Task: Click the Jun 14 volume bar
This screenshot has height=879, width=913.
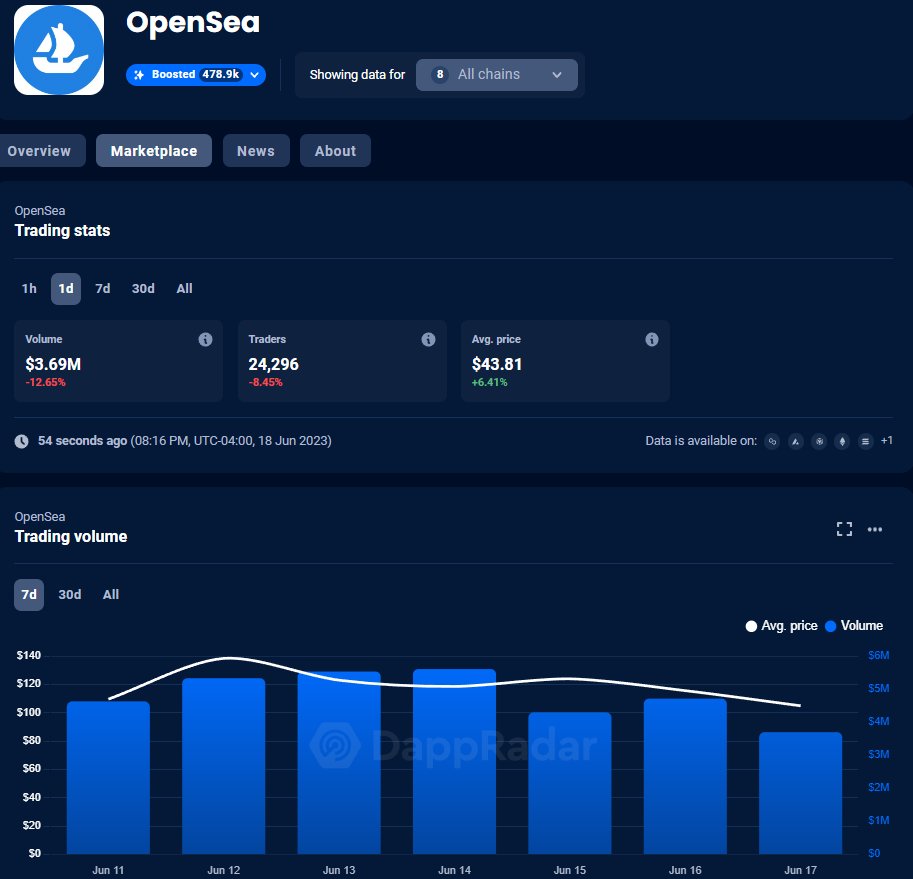Action: [x=454, y=762]
